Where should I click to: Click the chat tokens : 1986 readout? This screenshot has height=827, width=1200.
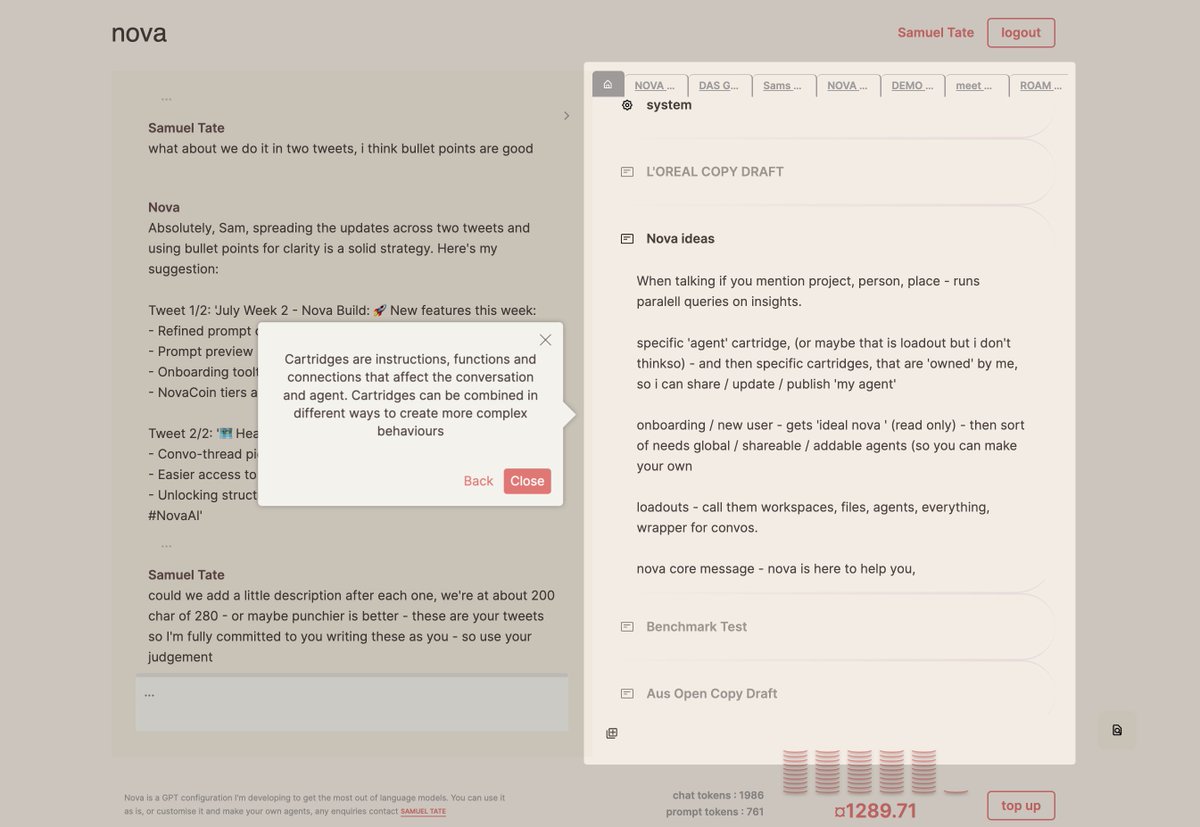[x=718, y=796]
